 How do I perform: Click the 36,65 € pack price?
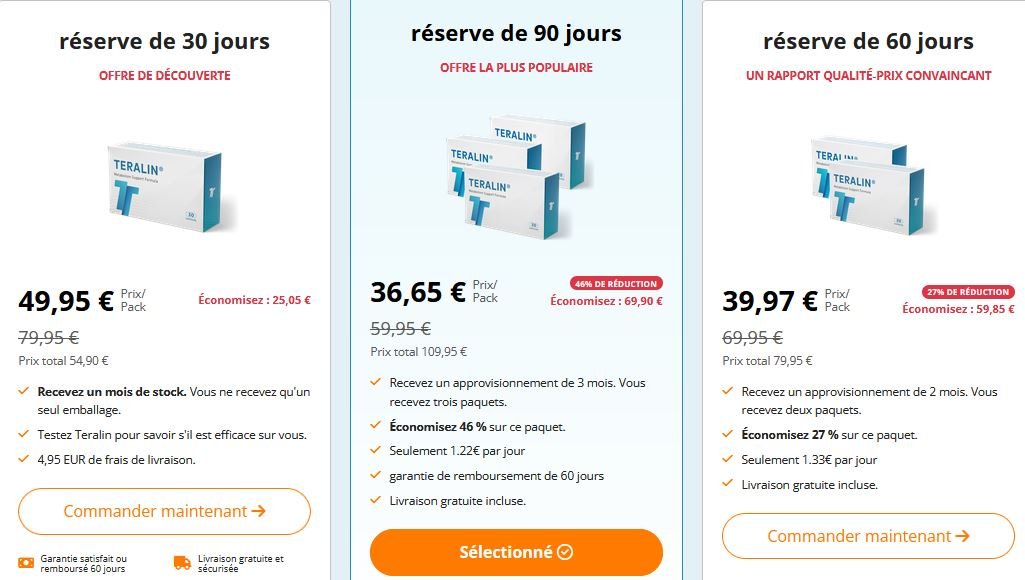pos(418,292)
